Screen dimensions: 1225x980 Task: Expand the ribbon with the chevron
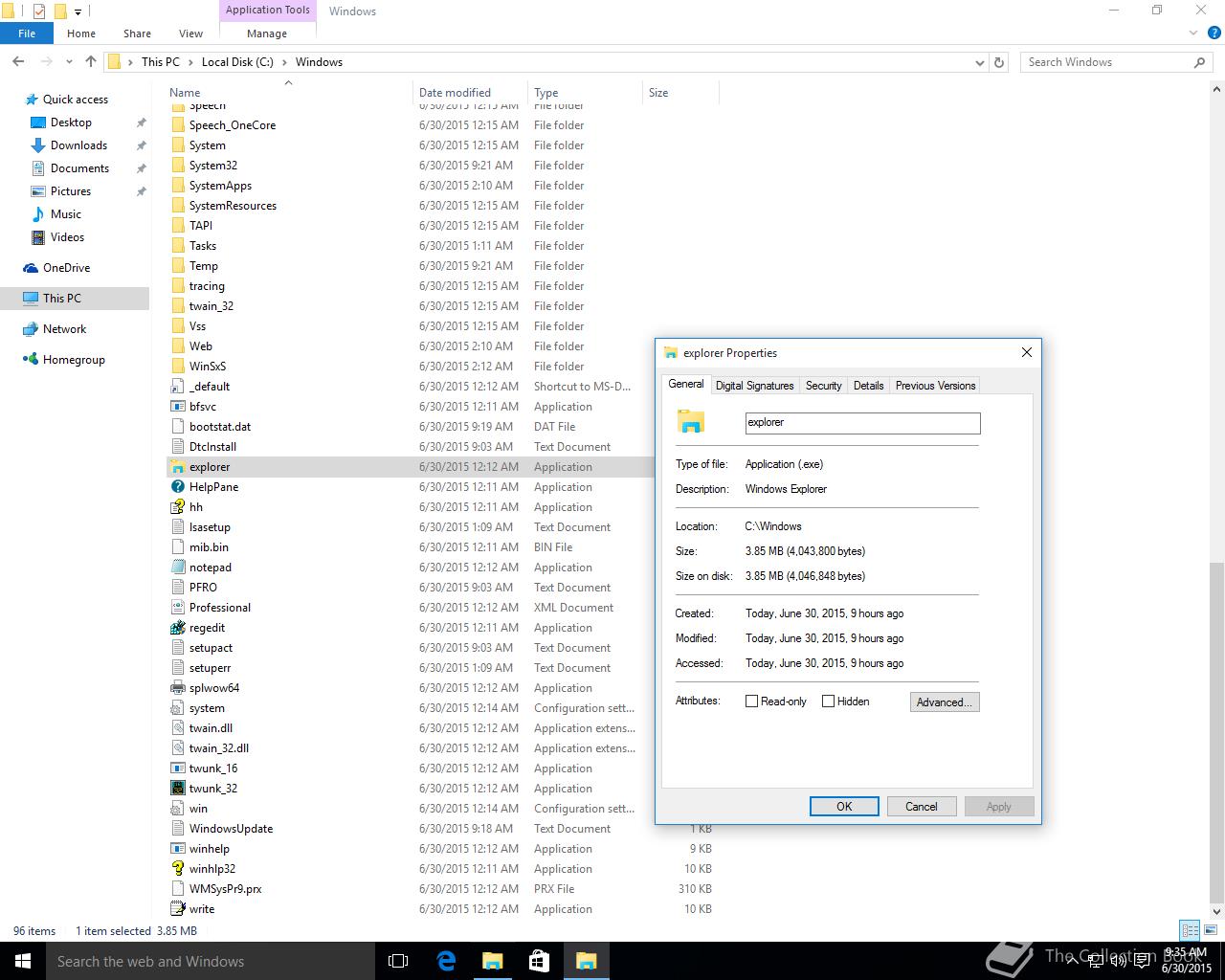click(1193, 33)
